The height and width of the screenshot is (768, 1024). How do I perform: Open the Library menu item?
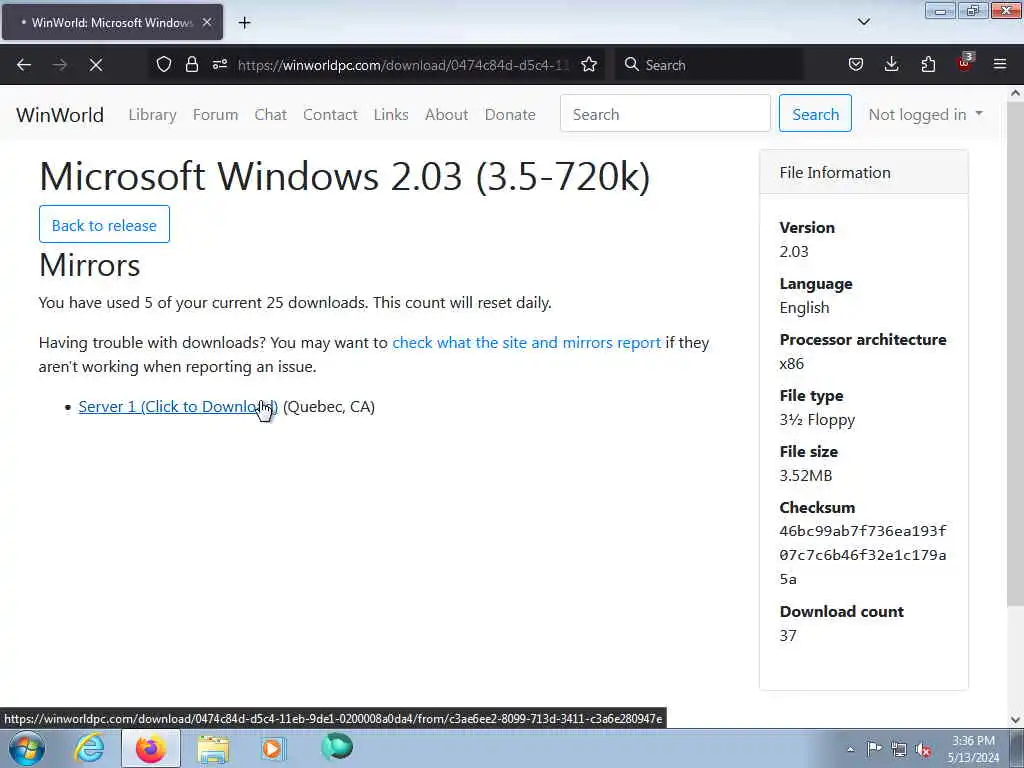(152, 115)
